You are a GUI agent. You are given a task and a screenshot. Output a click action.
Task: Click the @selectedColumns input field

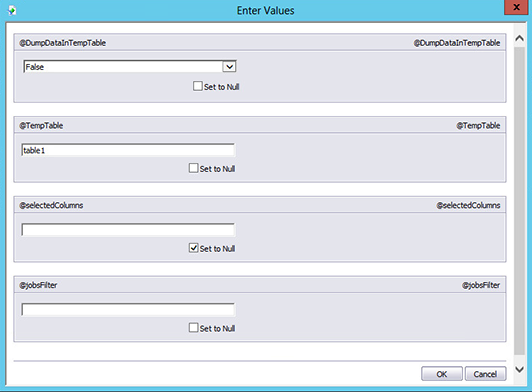click(128, 230)
